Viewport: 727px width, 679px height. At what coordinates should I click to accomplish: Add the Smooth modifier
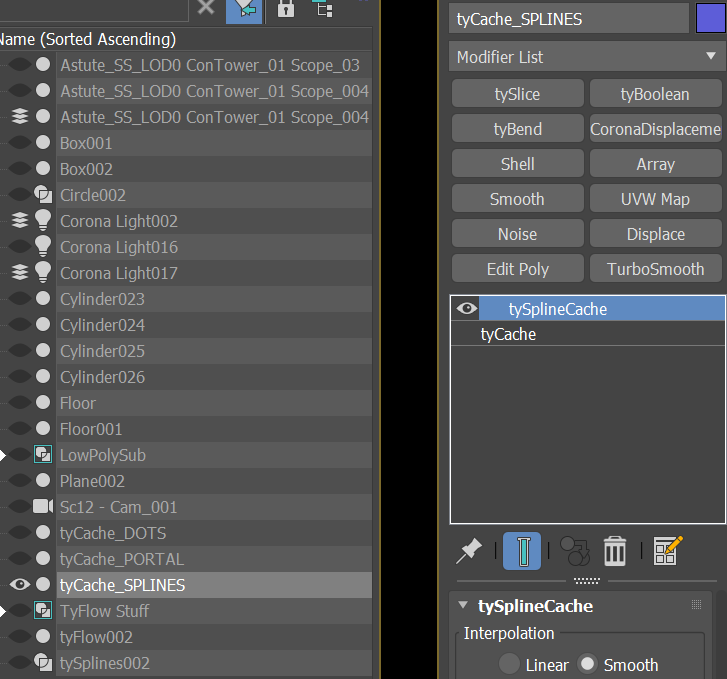click(x=517, y=199)
